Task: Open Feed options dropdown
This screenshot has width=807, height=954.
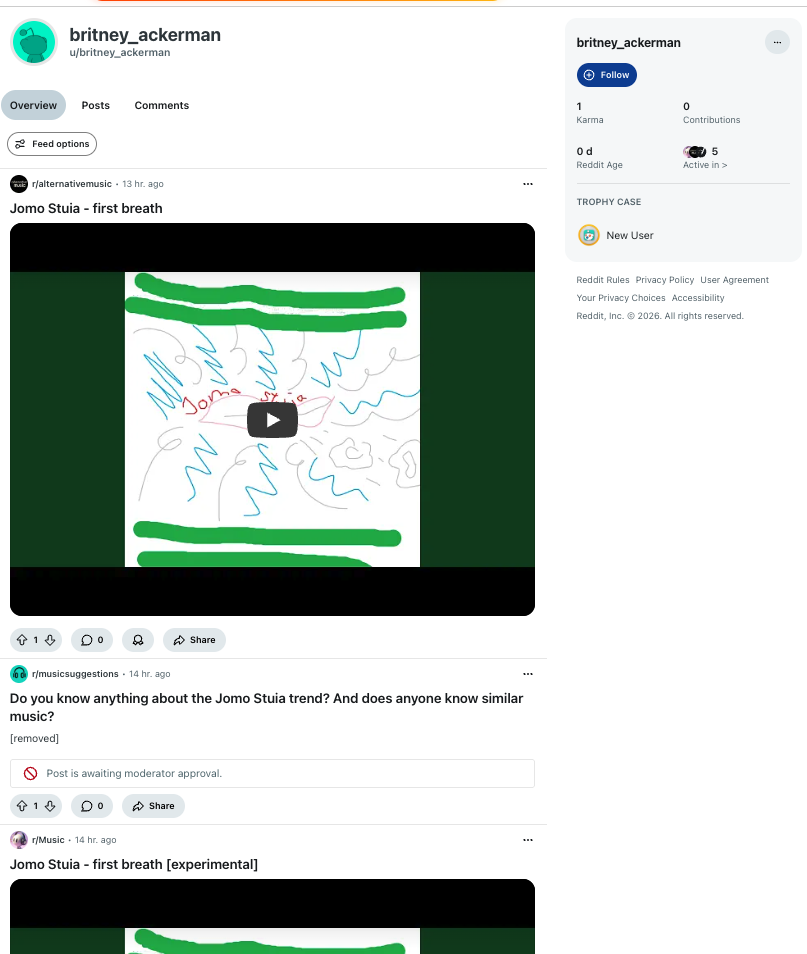Action: 52,144
